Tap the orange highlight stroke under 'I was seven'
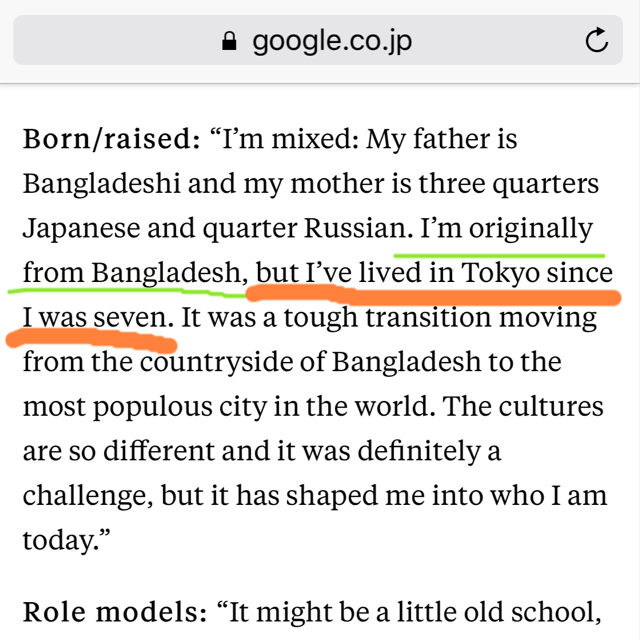The height and width of the screenshot is (640, 640). (x=92, y=340)
